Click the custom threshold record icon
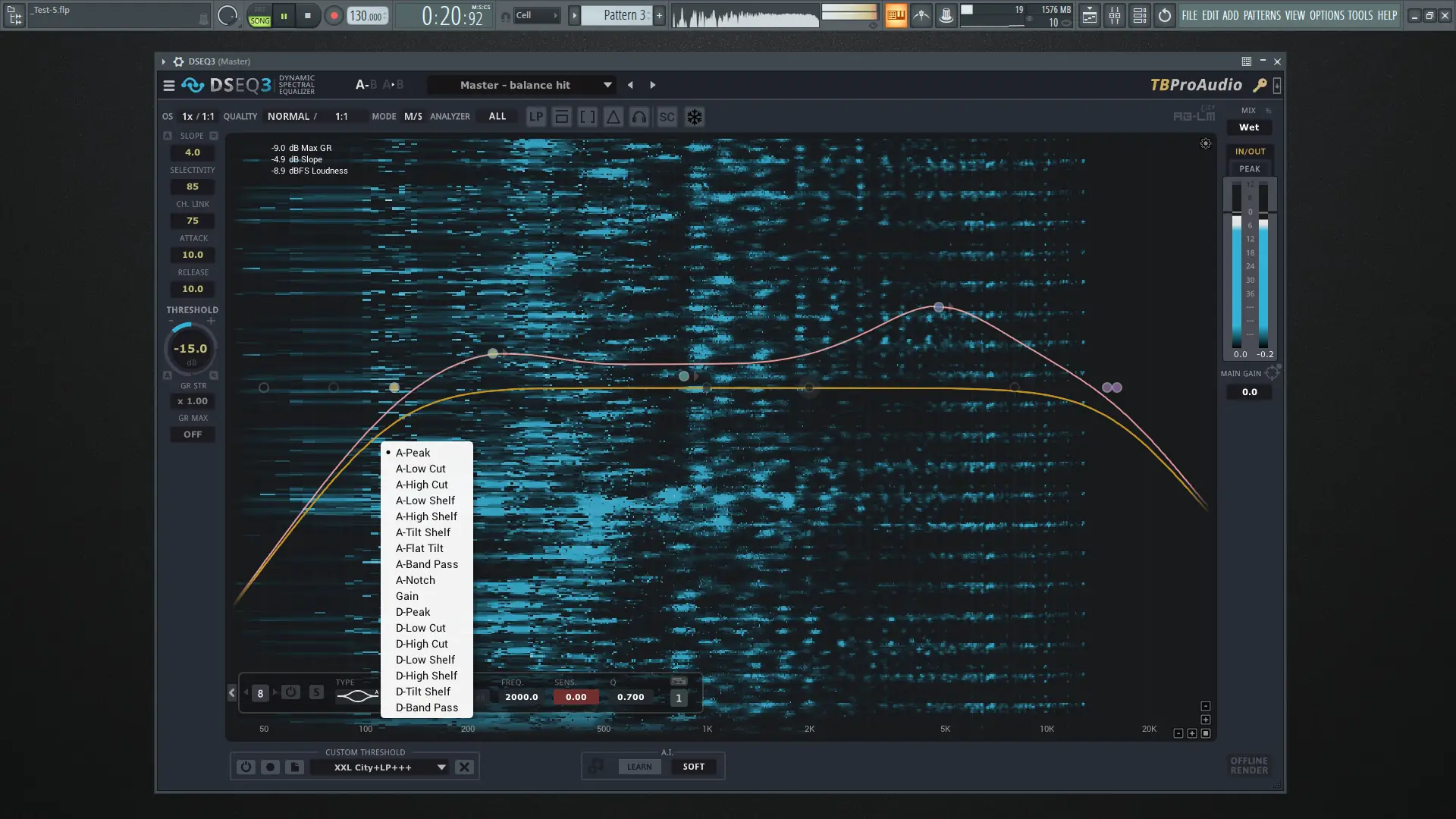This screenshot has width=1456, height=819. (270, 767)
